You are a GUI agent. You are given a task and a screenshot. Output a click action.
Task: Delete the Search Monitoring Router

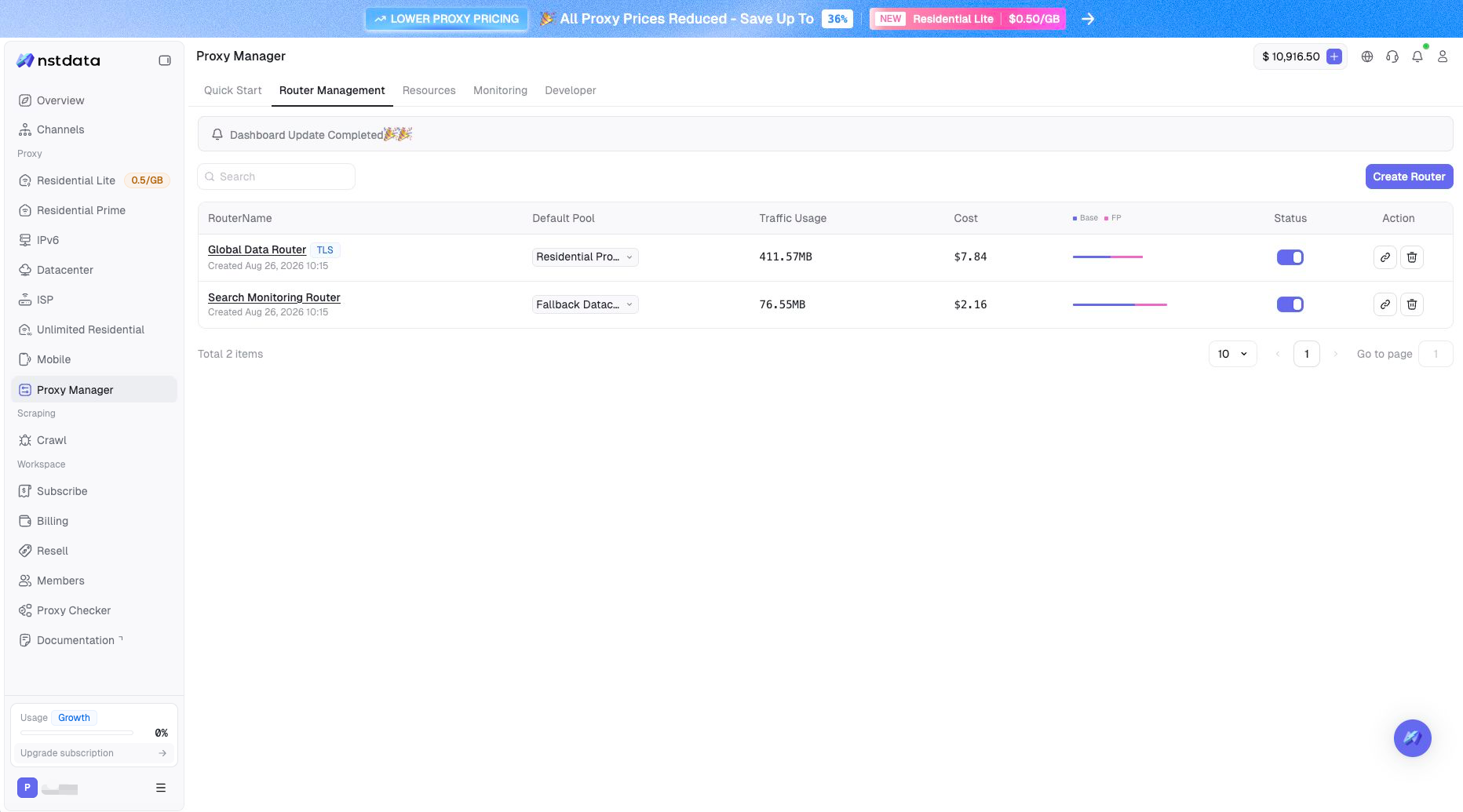1412,304
